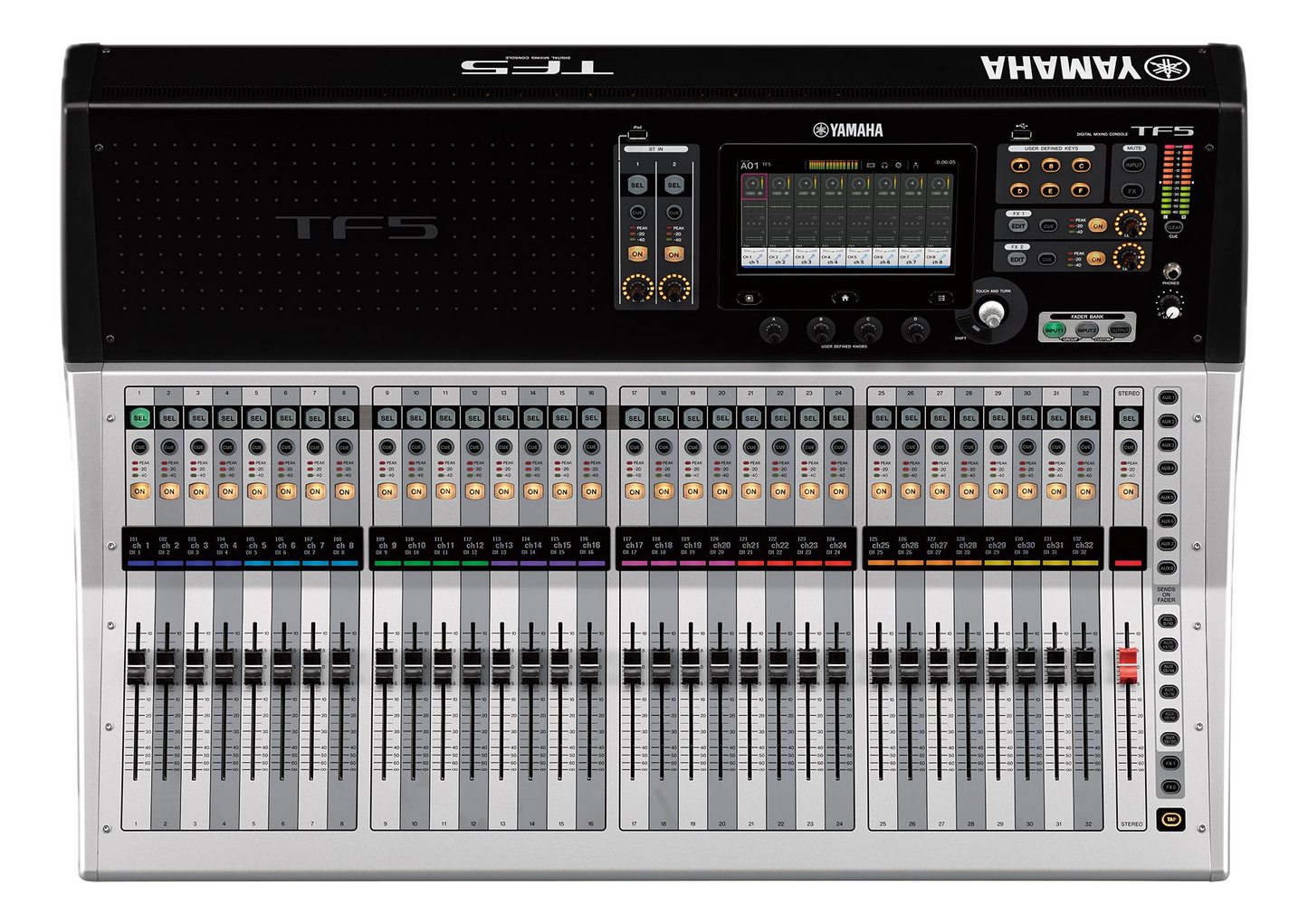Toggle the ON button for channel 1
Image resolution: width=1308 pixels, height=924 pixels.
[139, 491]
